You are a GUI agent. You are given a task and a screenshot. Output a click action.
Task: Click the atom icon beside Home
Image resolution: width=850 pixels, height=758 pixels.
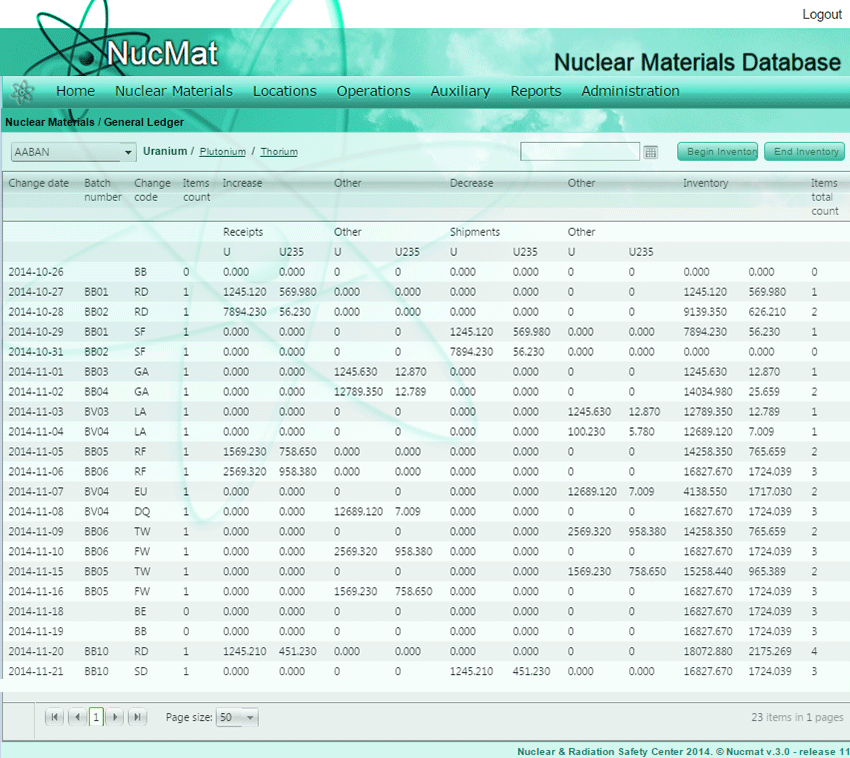[x=22, y=91]
